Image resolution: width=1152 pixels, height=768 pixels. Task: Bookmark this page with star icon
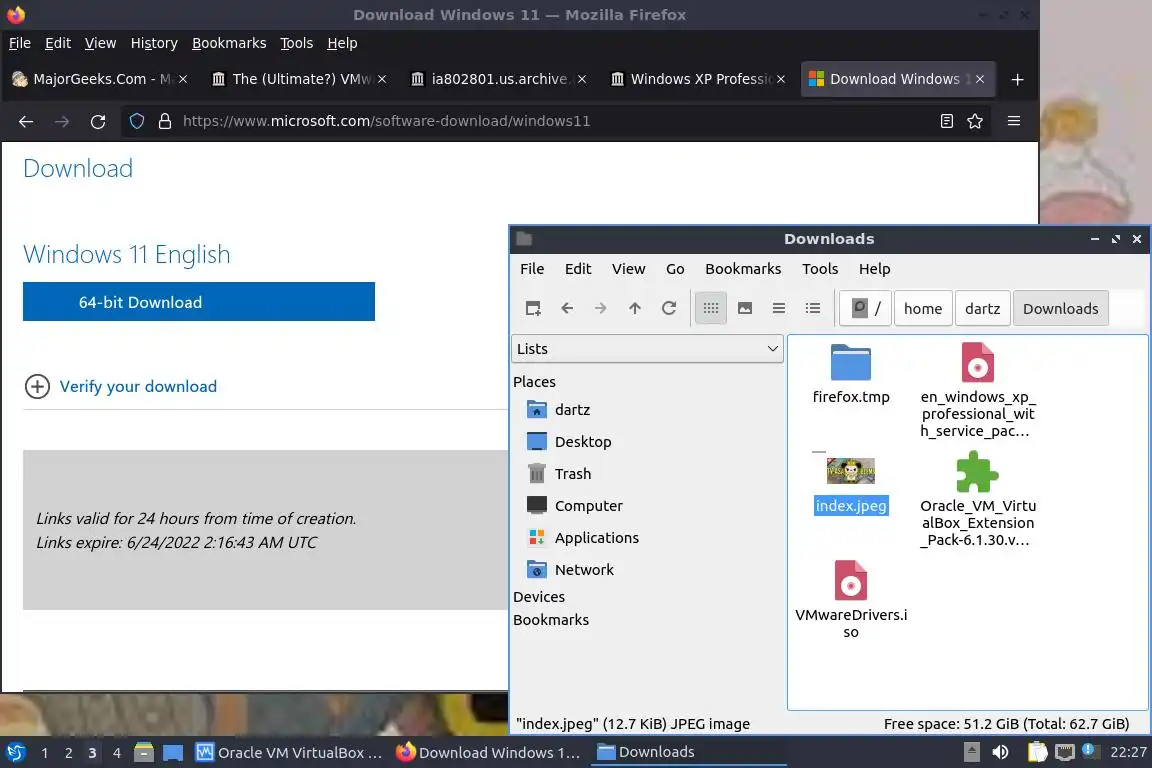coord(975,121)
